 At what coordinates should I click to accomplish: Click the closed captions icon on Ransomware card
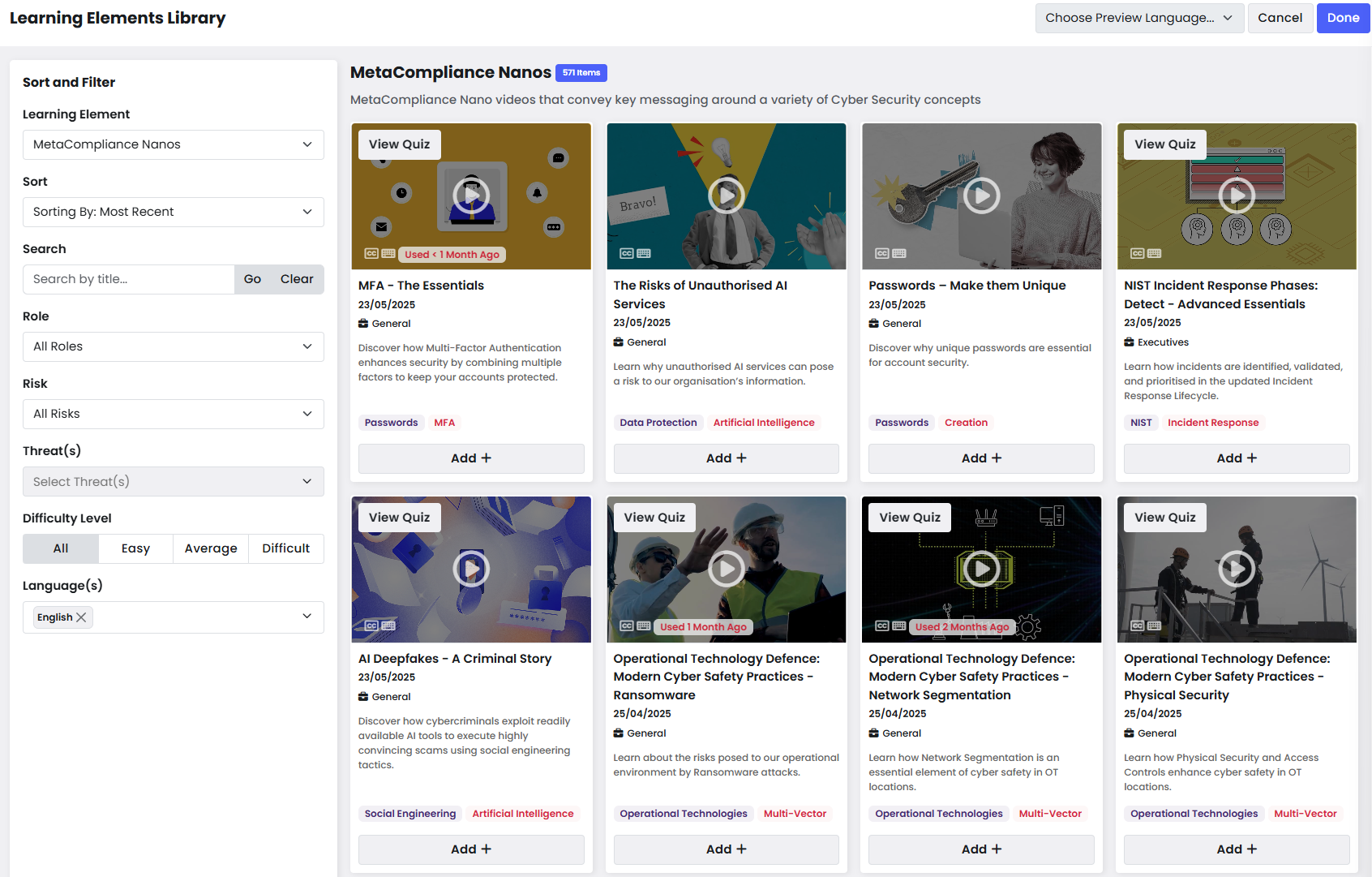(627, 626)
